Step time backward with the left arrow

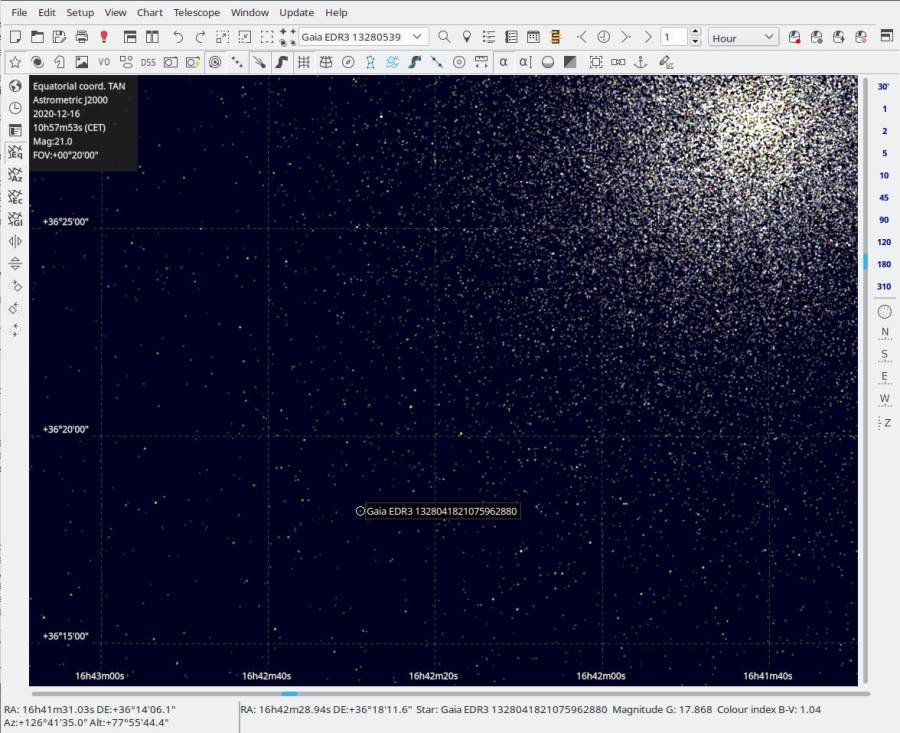581,37
